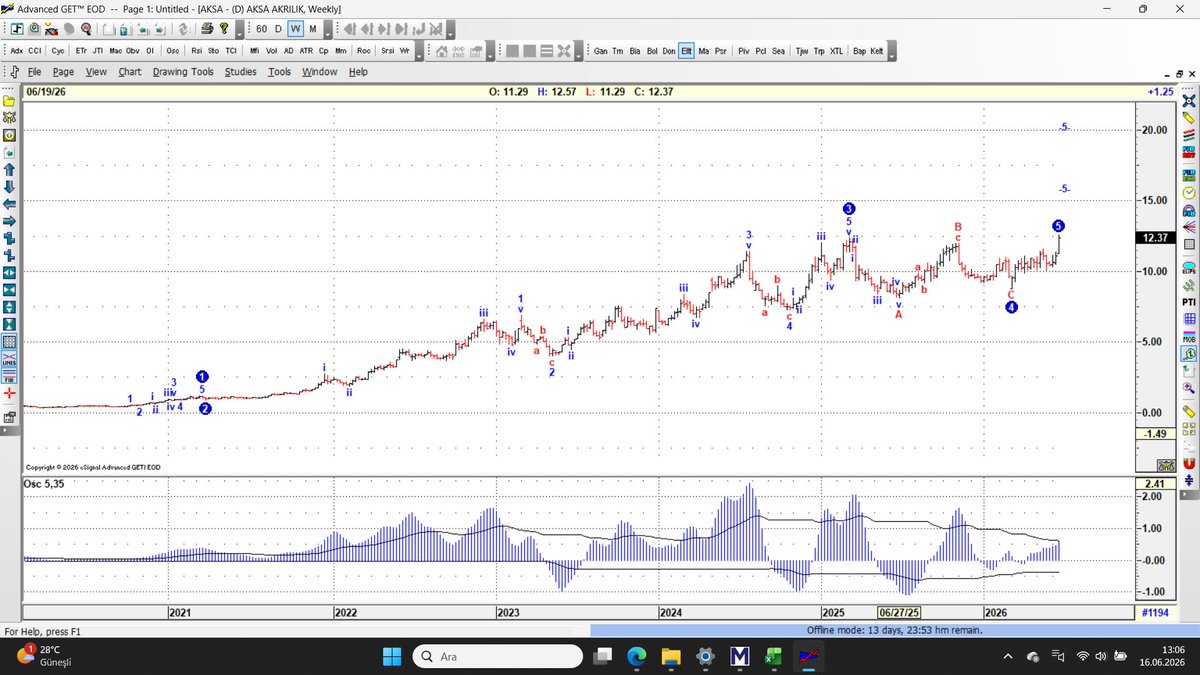Select the PTI tool in right sidebar

(1189, 300)
